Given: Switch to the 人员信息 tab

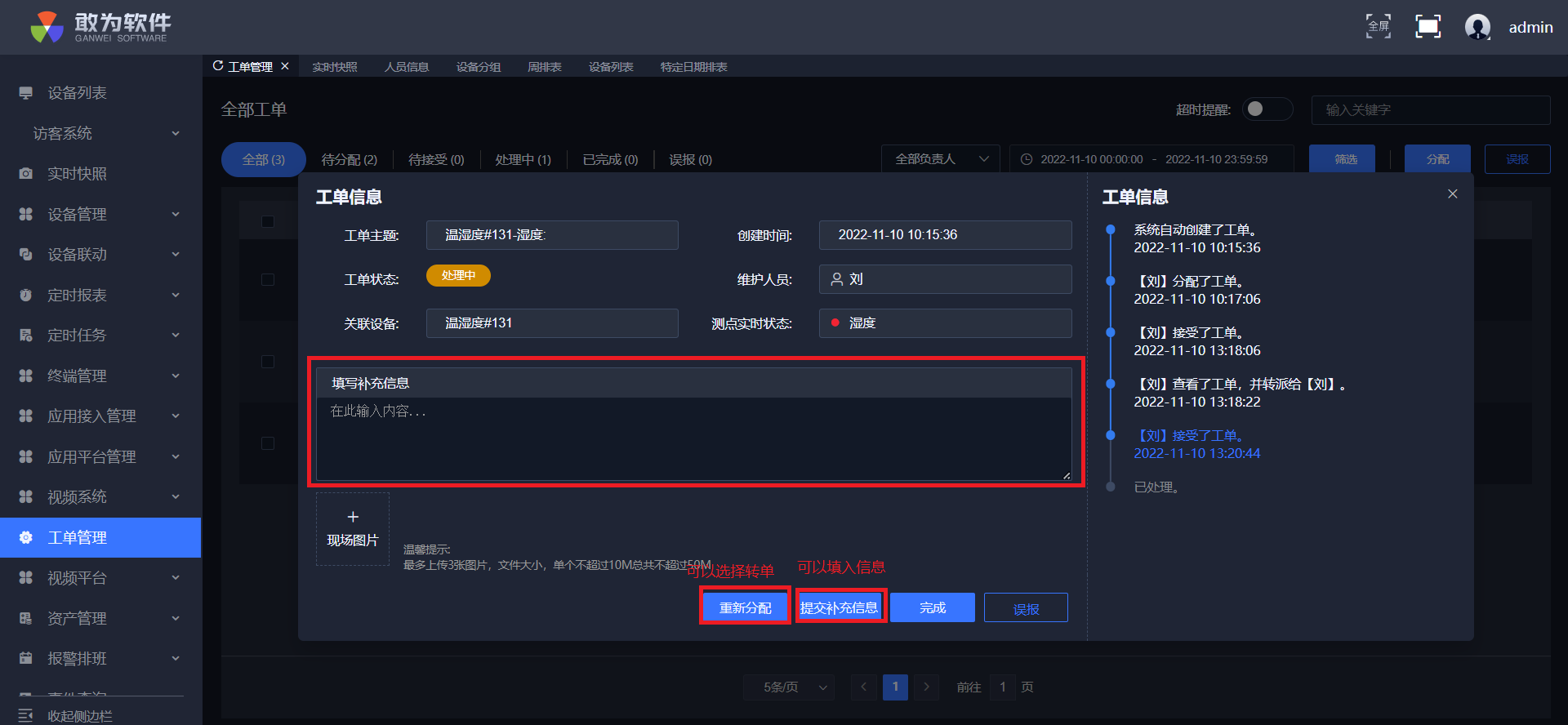Looking at the screenshot, I should tap(407, 67).
